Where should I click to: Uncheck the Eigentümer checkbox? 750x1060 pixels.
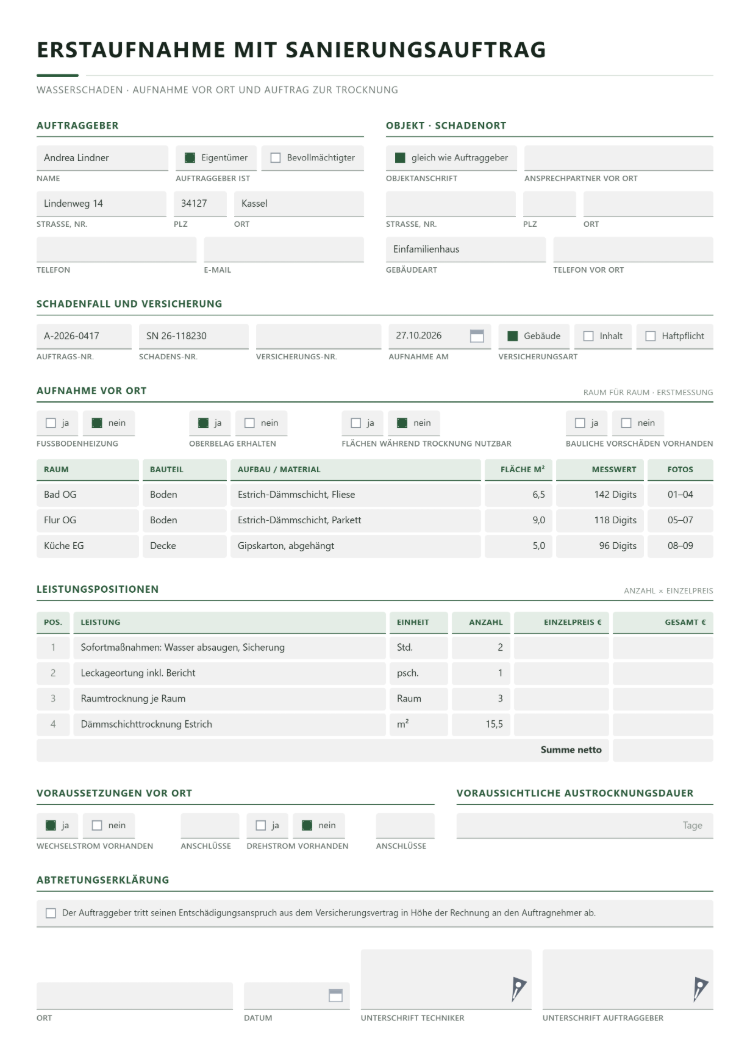190,158
